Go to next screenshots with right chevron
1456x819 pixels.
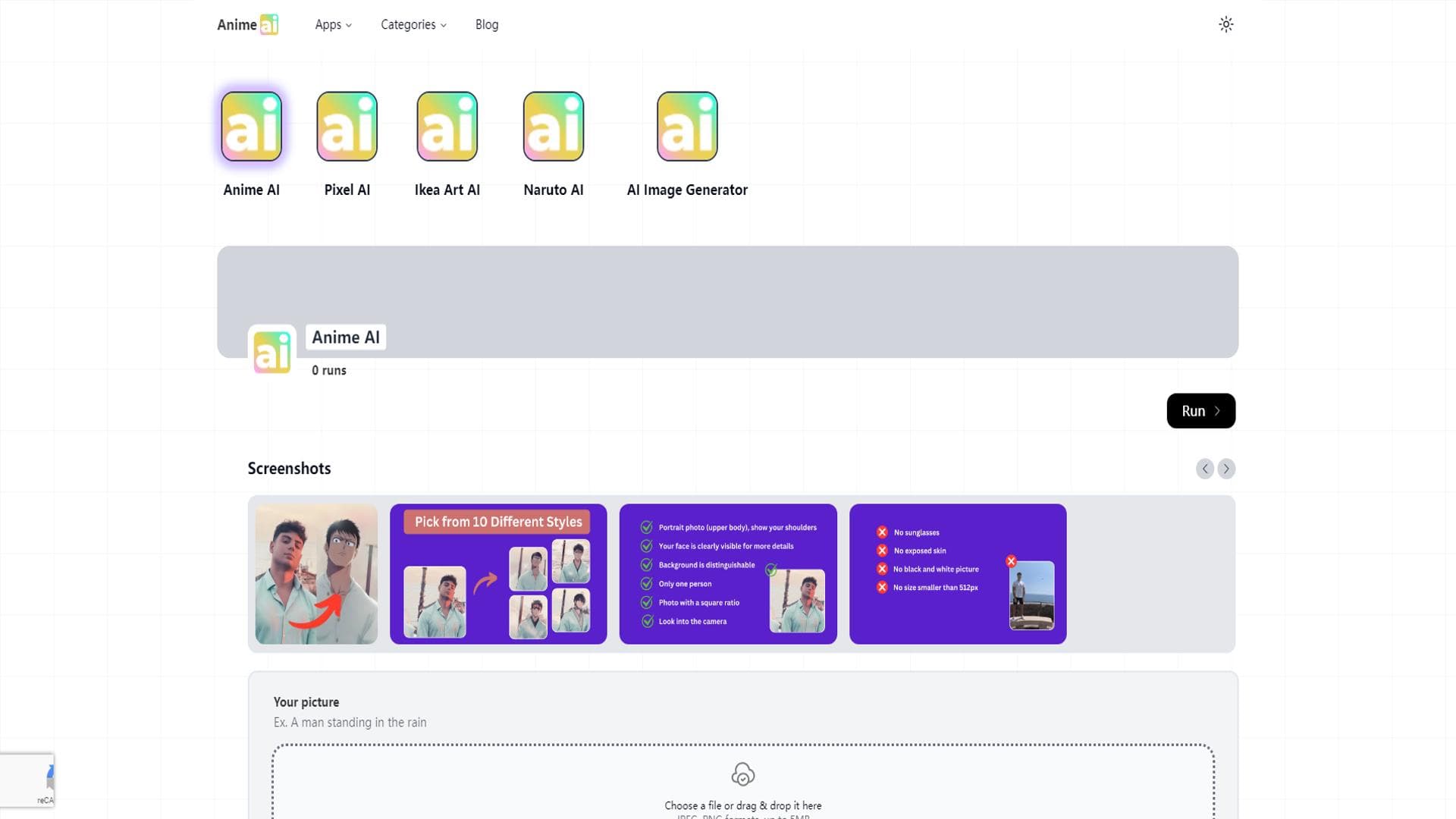(x=1226, y=469)
